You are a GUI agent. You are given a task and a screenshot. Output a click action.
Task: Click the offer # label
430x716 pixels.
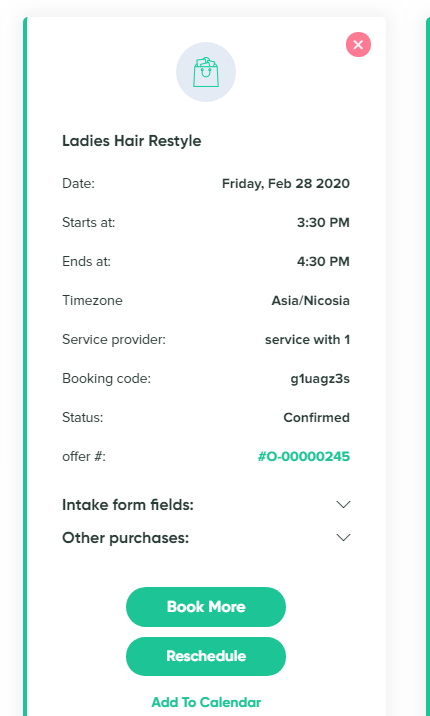pos(84,457)
